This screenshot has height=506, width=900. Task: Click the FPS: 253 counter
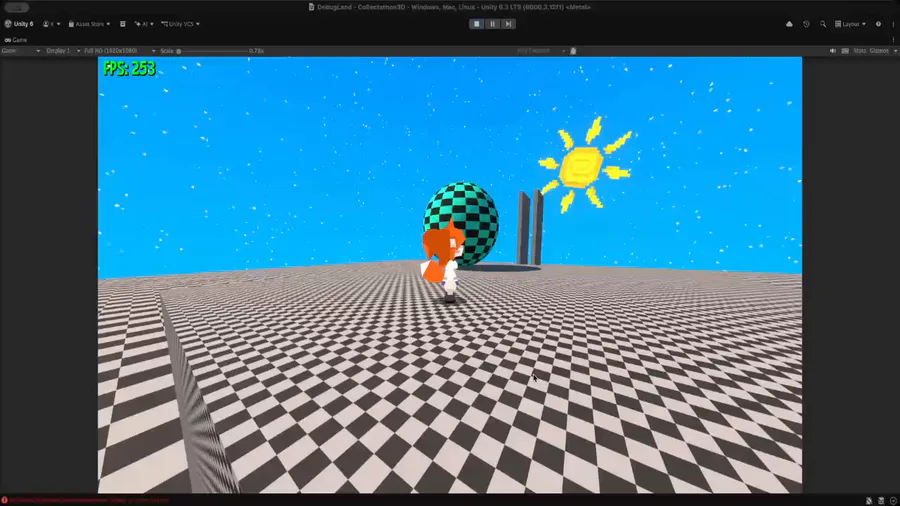point(129,69)
